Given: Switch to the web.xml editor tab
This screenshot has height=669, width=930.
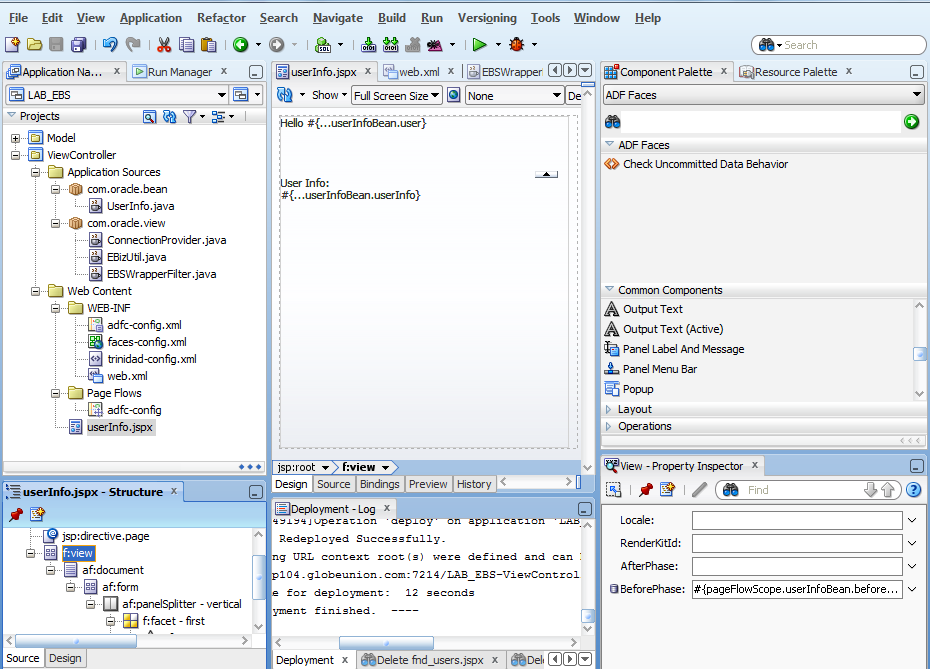Looking at the screenshot, I should pos(419,72).
